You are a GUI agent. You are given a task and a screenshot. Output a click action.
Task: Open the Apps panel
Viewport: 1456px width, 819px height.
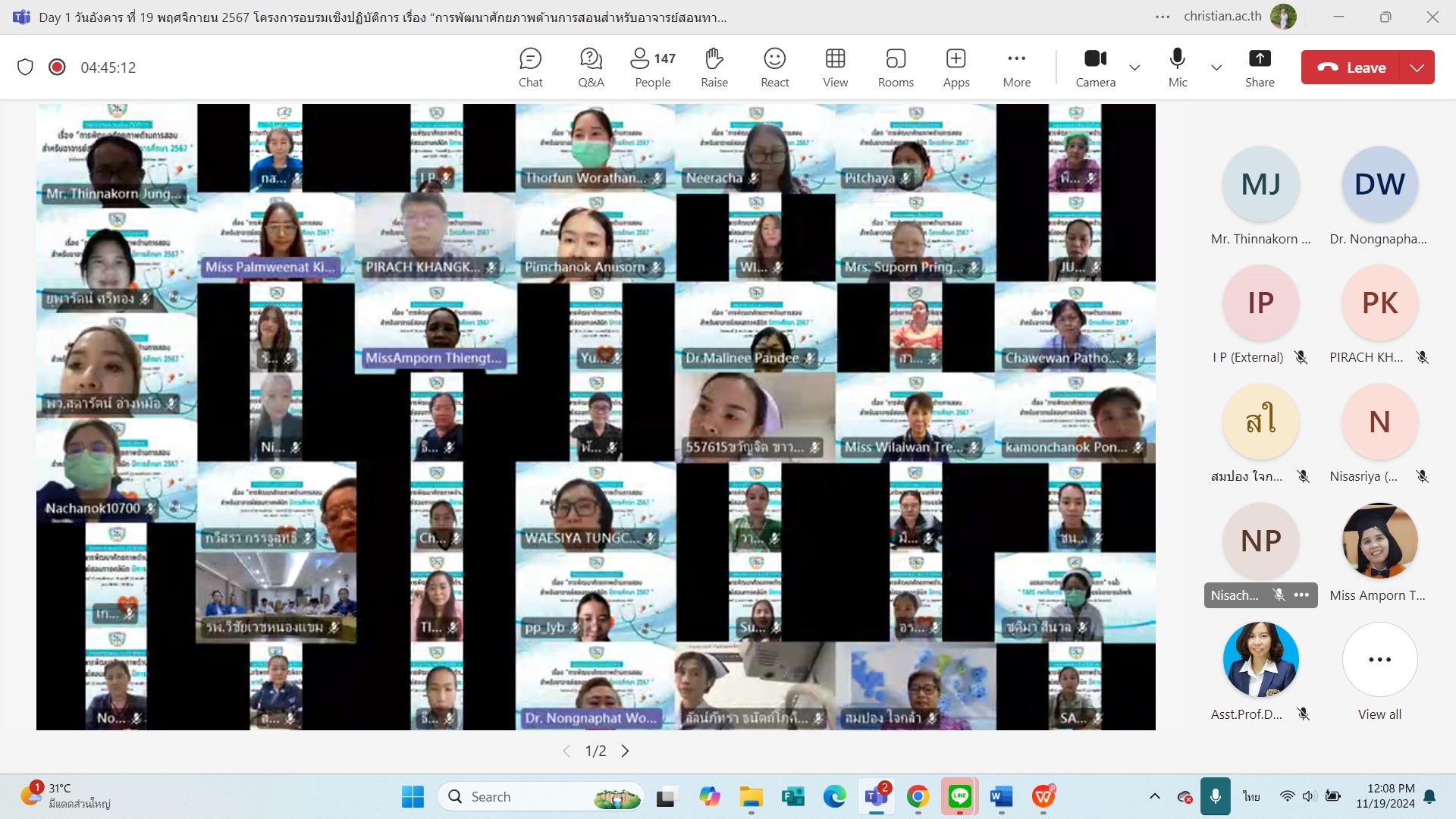[955, 67]
